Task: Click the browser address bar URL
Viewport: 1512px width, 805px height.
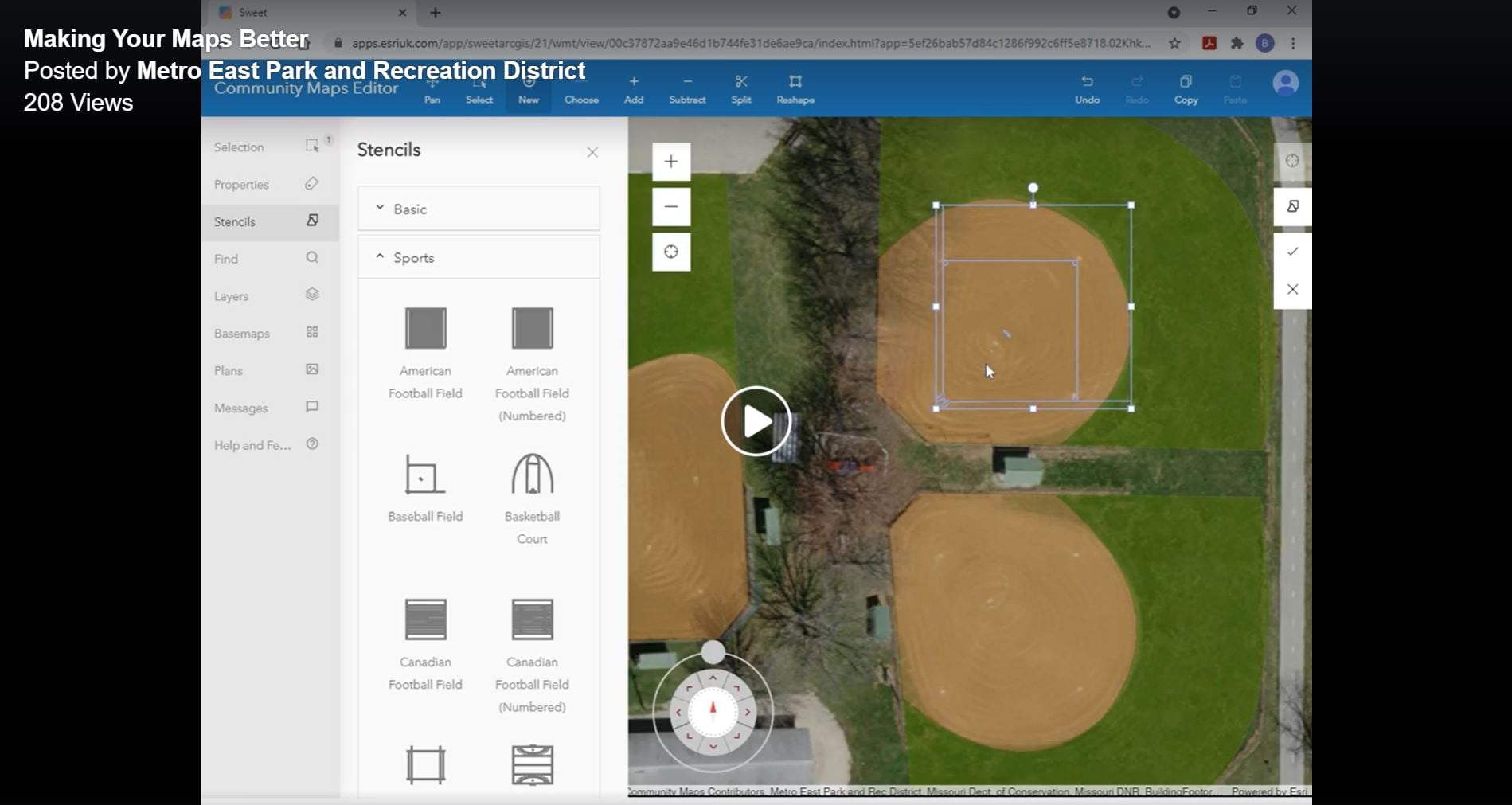Action: 750,43
